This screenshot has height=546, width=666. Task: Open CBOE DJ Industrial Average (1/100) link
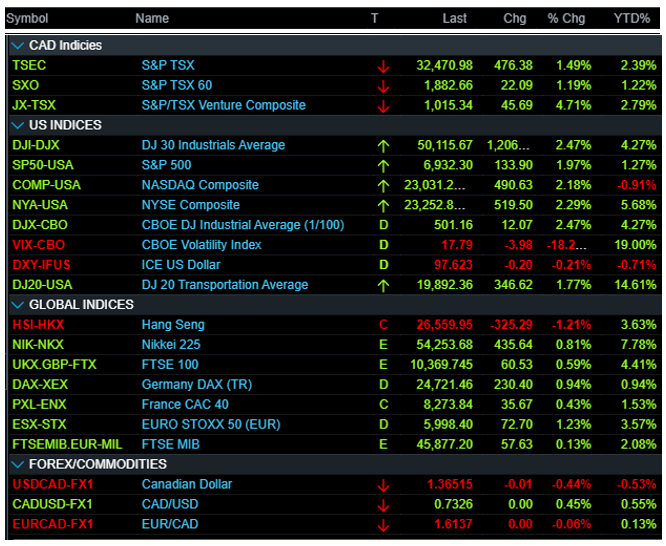click(x=243, y=225)
